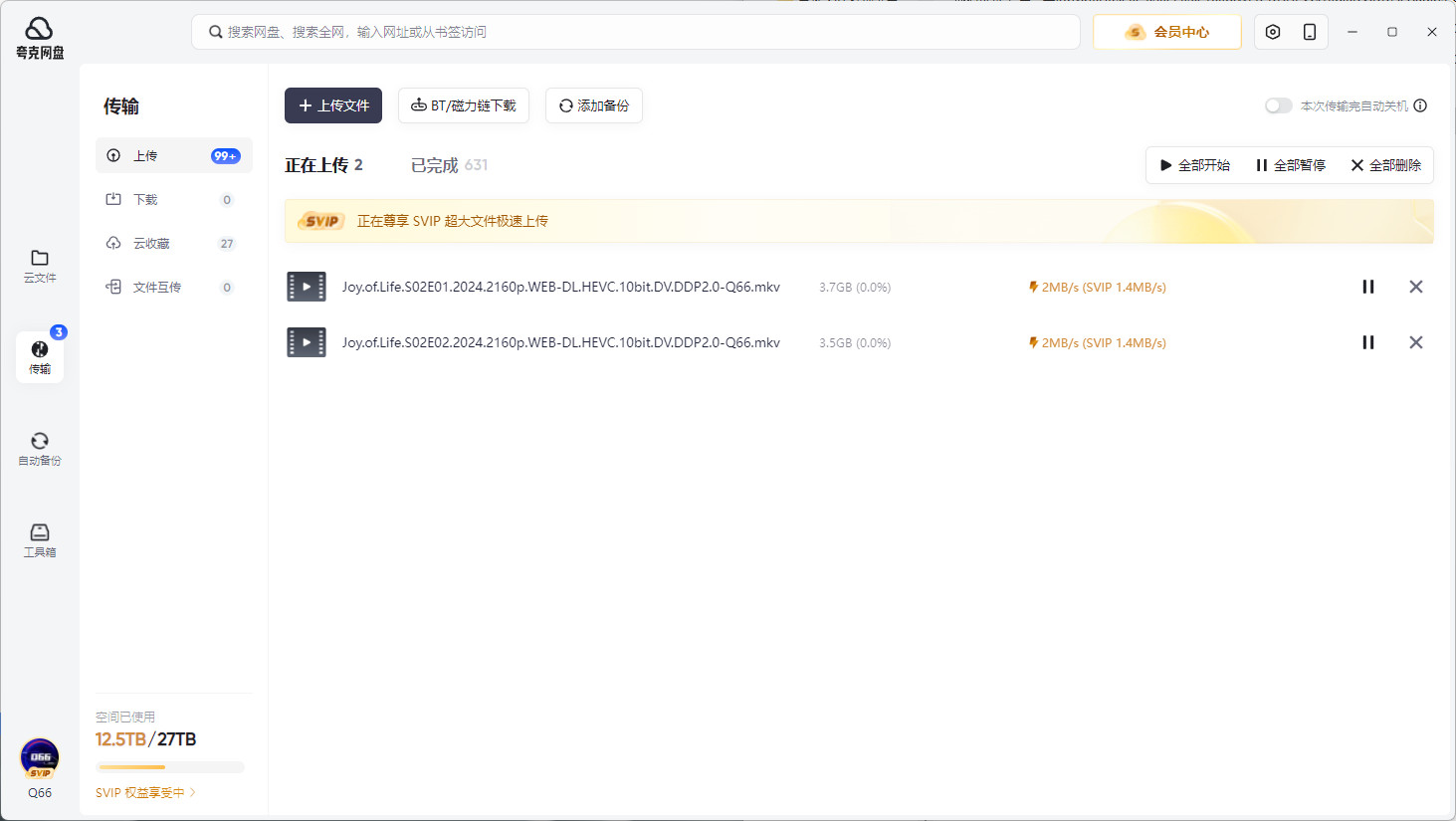The image size is (1456, 821).
Task: Click the settings hexagon icon in title bar
Action: 1273,32
